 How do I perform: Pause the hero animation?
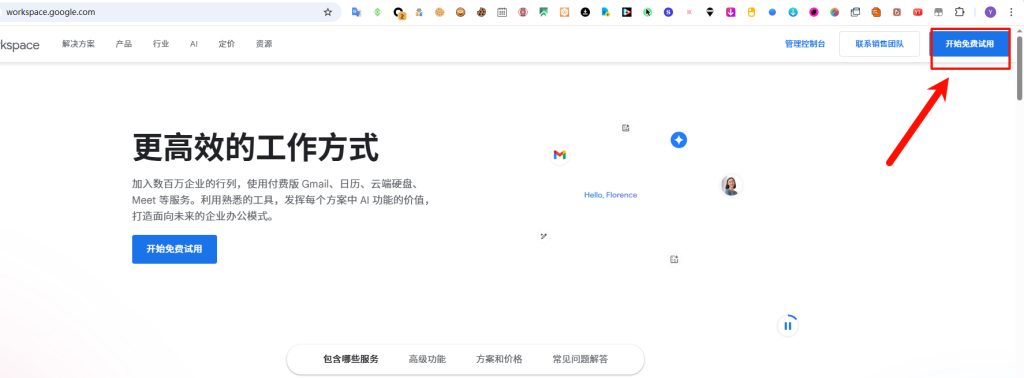coord(788,326)
